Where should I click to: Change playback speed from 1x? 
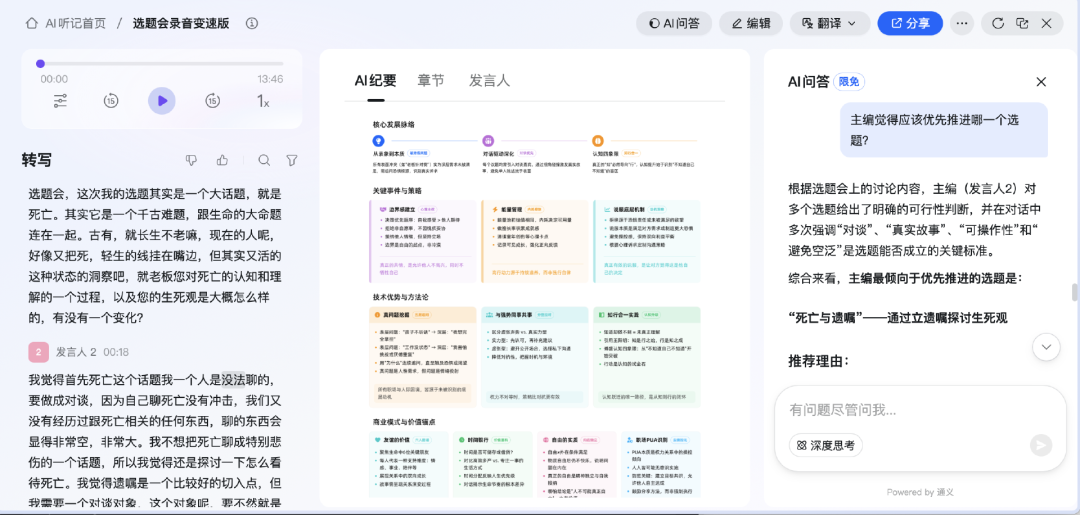click(x=263, y=101)
